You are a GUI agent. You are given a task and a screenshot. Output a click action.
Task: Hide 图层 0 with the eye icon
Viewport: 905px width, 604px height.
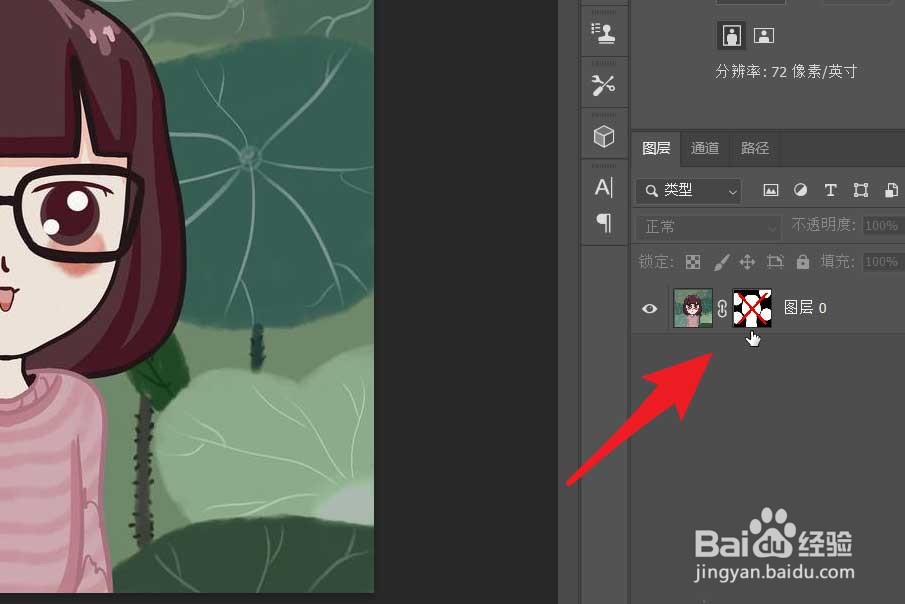(x=649, y=309)
